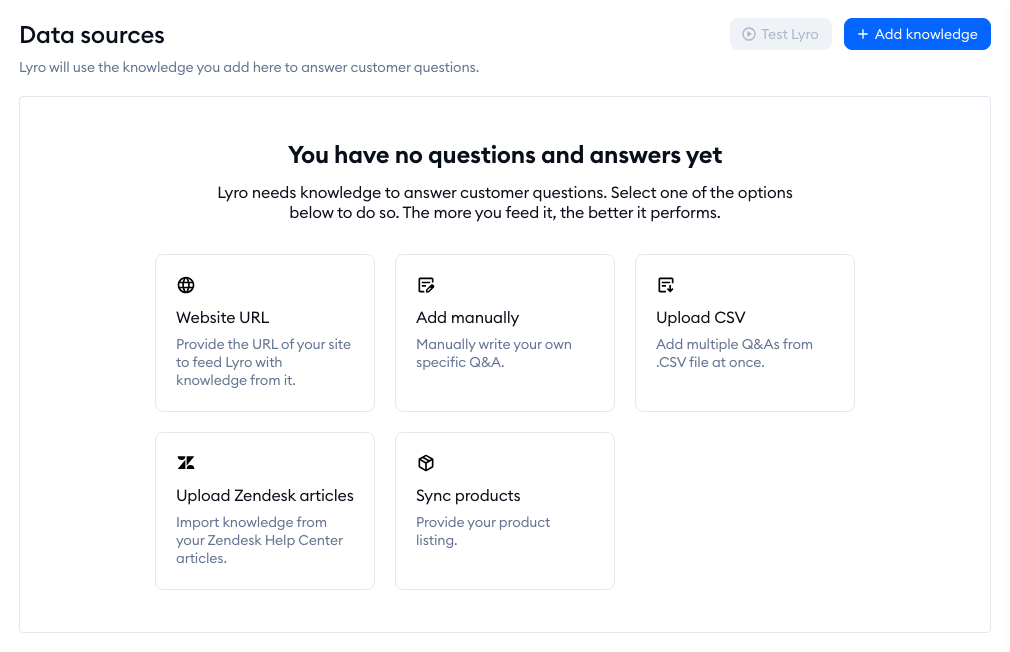Click 'Import knowledge from your Zendesk' description
The width and height of the screenshot is (1010, 652).
tap(259, 540)
